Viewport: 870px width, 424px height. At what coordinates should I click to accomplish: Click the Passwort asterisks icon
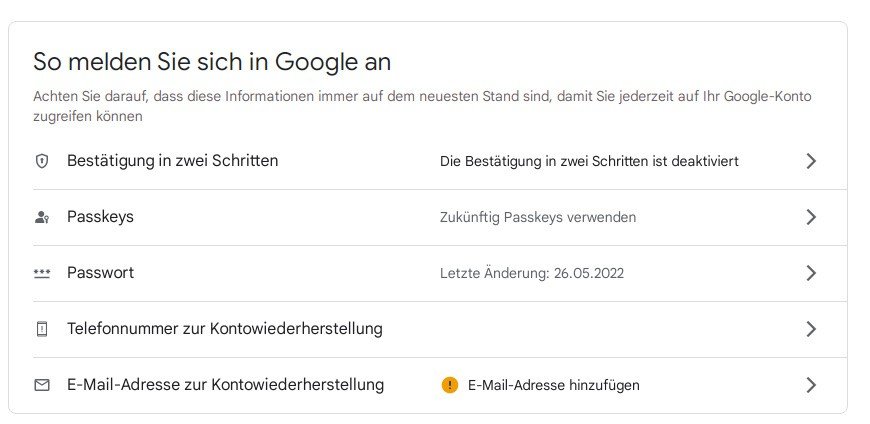click(x=42, y=273)
